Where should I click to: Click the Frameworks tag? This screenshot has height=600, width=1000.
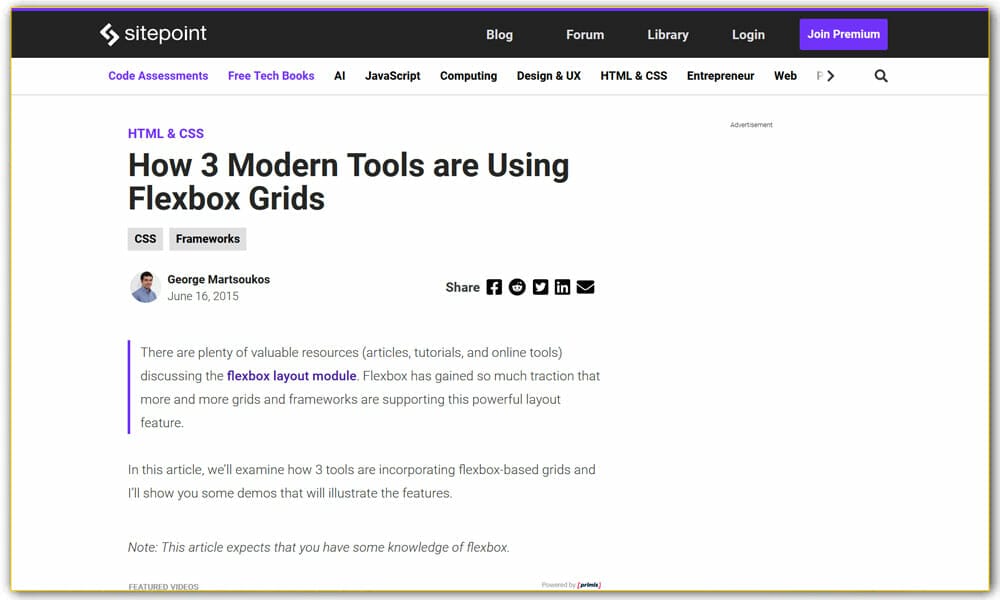(x=207, y=239)
